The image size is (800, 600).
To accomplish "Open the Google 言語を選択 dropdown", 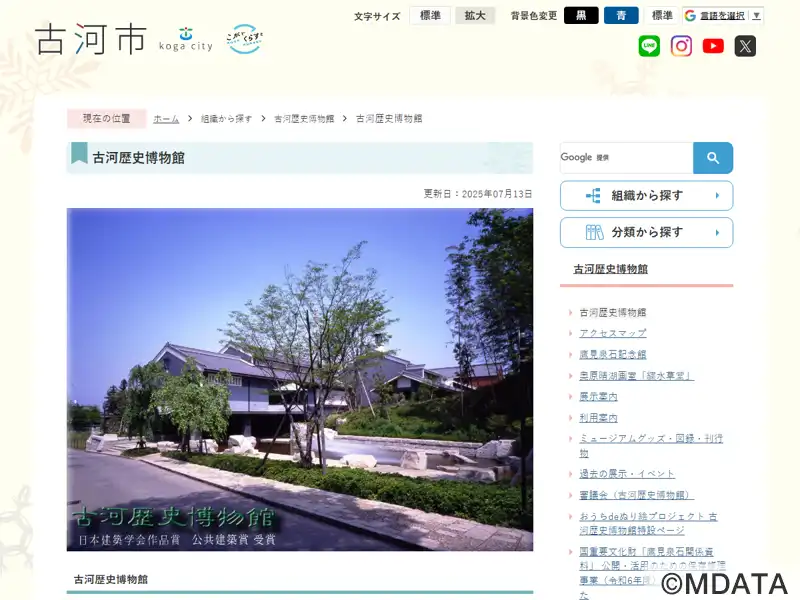I will pos(723,15).
